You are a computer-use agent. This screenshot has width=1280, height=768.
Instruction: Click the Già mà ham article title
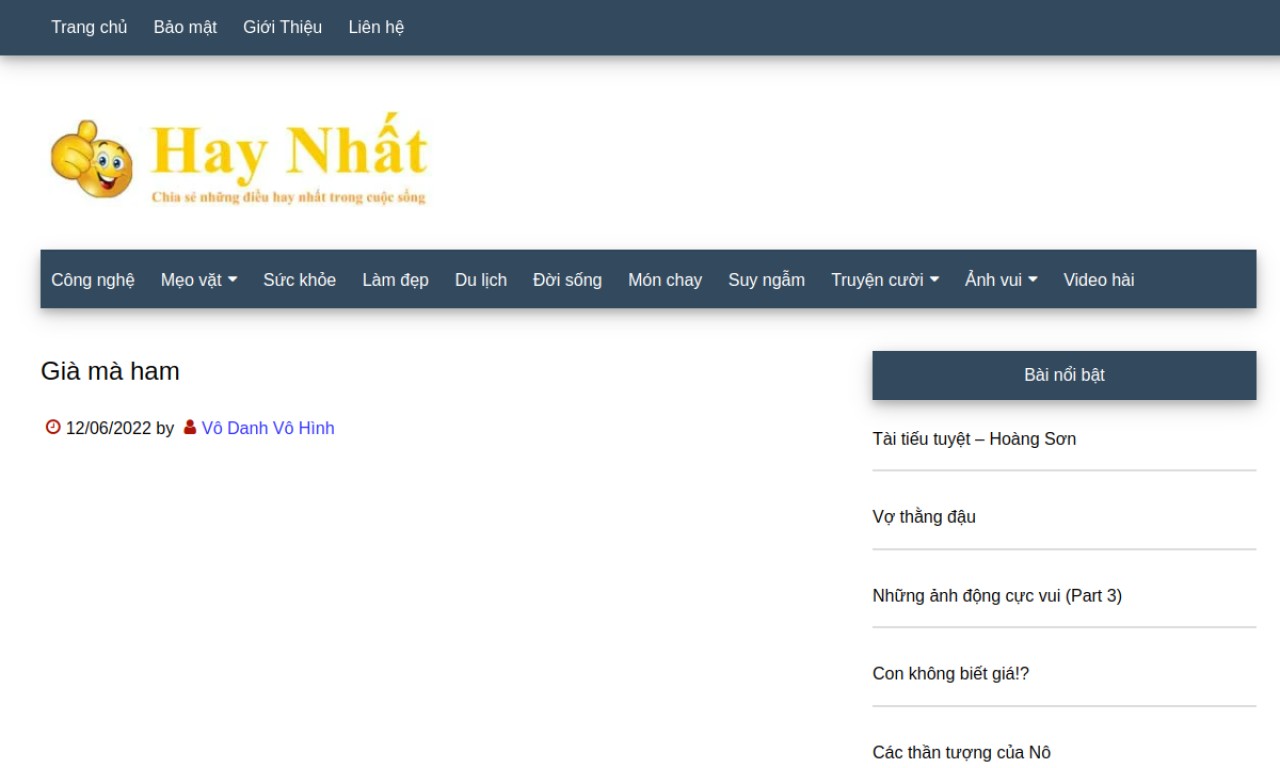110,371
